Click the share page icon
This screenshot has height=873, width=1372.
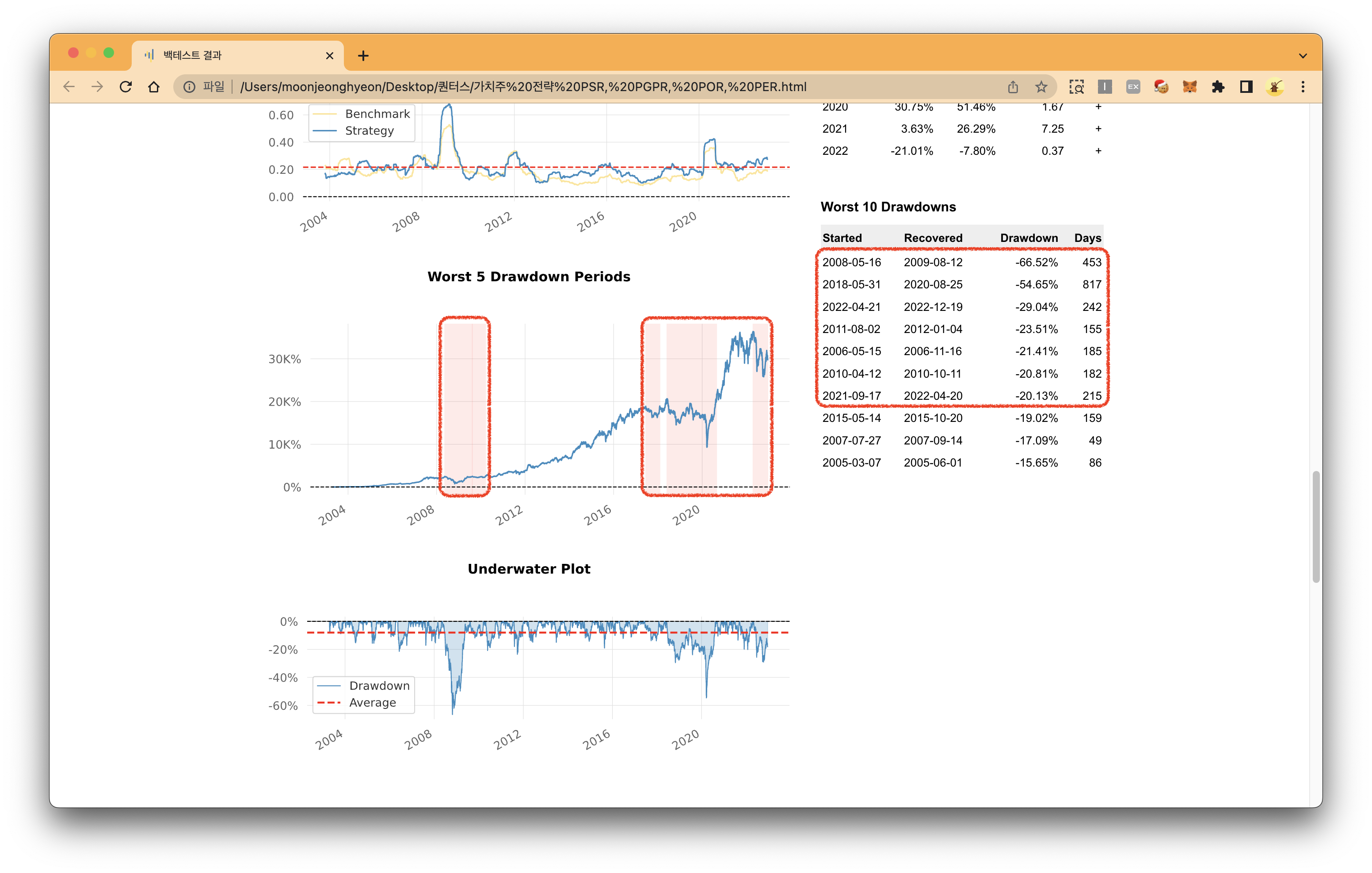tap(1013, 87)
